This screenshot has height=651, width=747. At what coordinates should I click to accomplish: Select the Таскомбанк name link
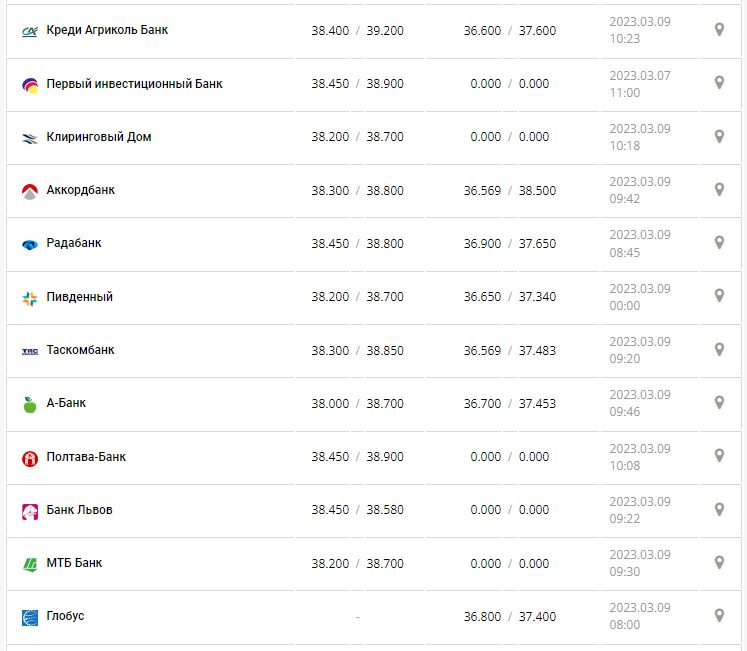[x=81, y=350]
